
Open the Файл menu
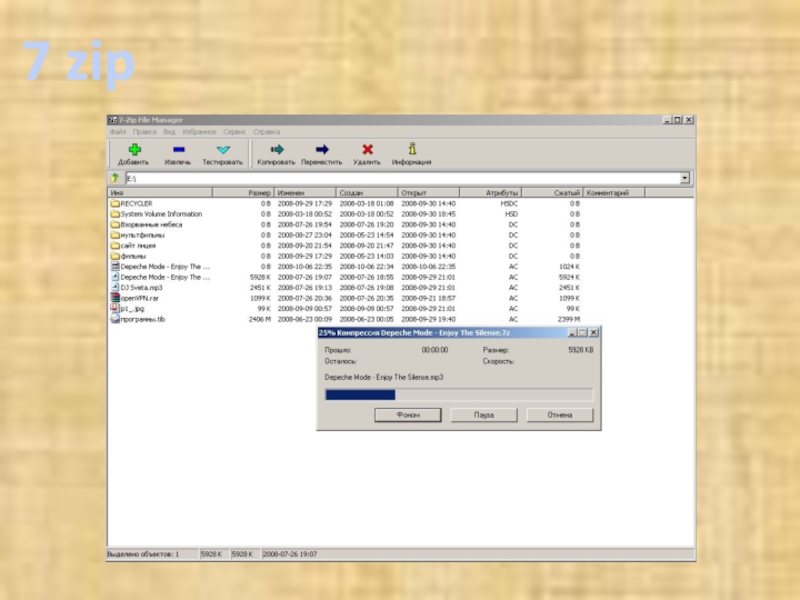pos(118,132)
